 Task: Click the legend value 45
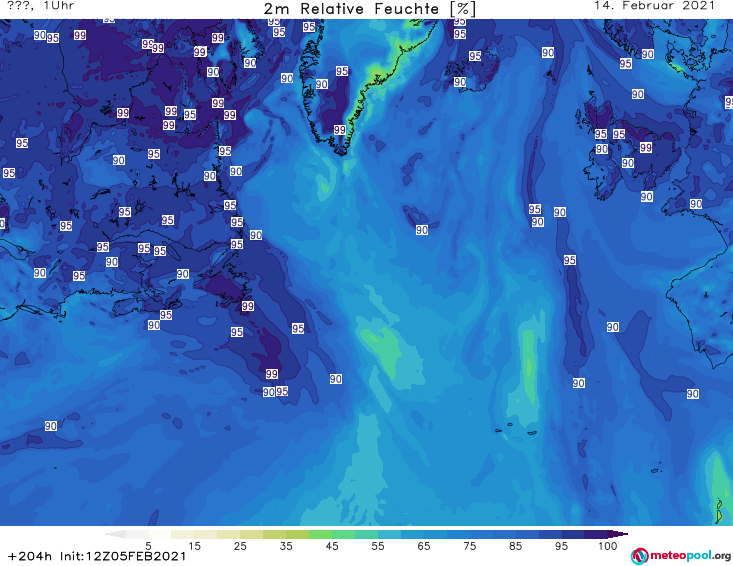(332, 546)
